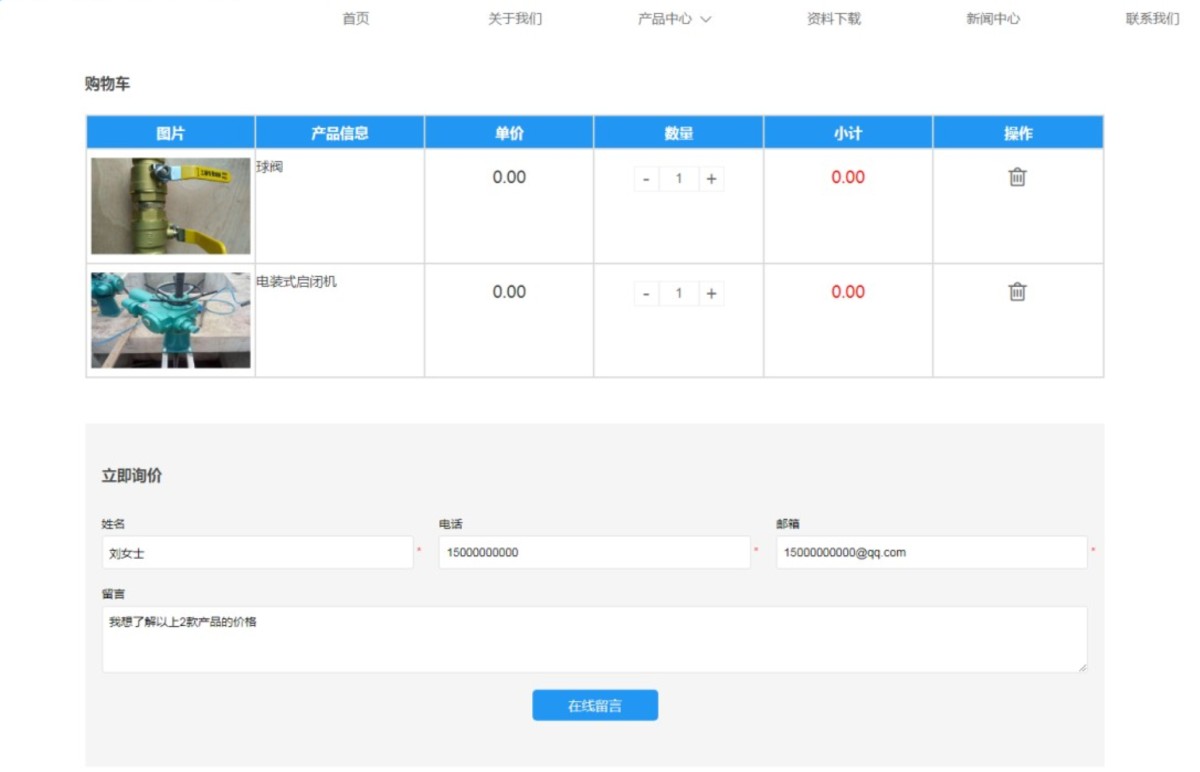
Task: Remove 电装式启闭机 using its trash icon
Action: click(1017, 292)
